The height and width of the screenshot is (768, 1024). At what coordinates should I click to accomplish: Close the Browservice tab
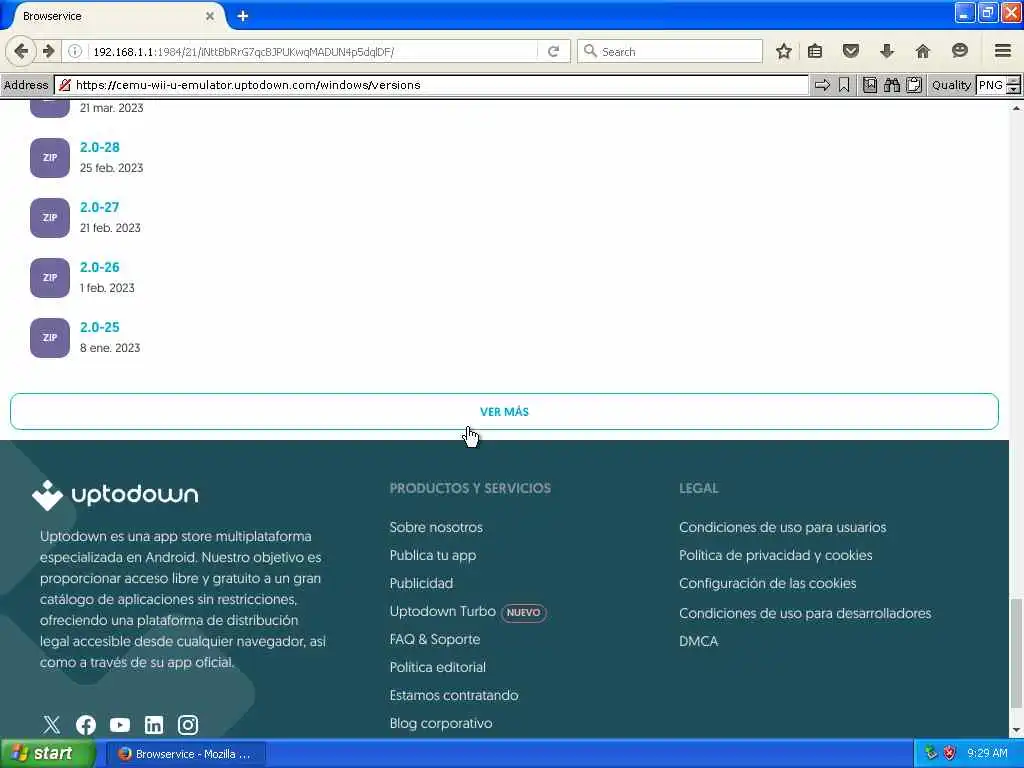(210, 16)
